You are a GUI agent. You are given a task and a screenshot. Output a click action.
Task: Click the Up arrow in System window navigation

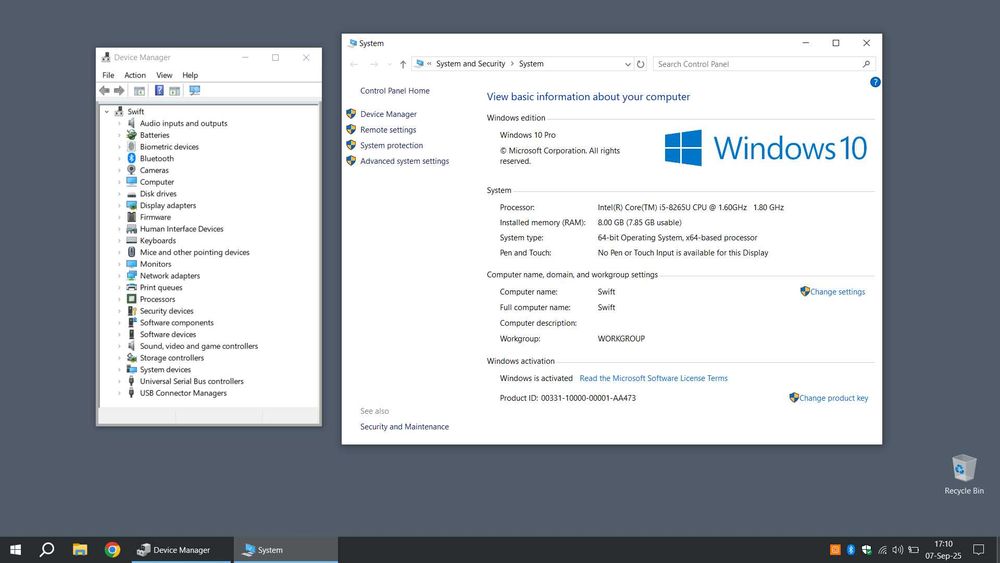(x=403, y=64)
